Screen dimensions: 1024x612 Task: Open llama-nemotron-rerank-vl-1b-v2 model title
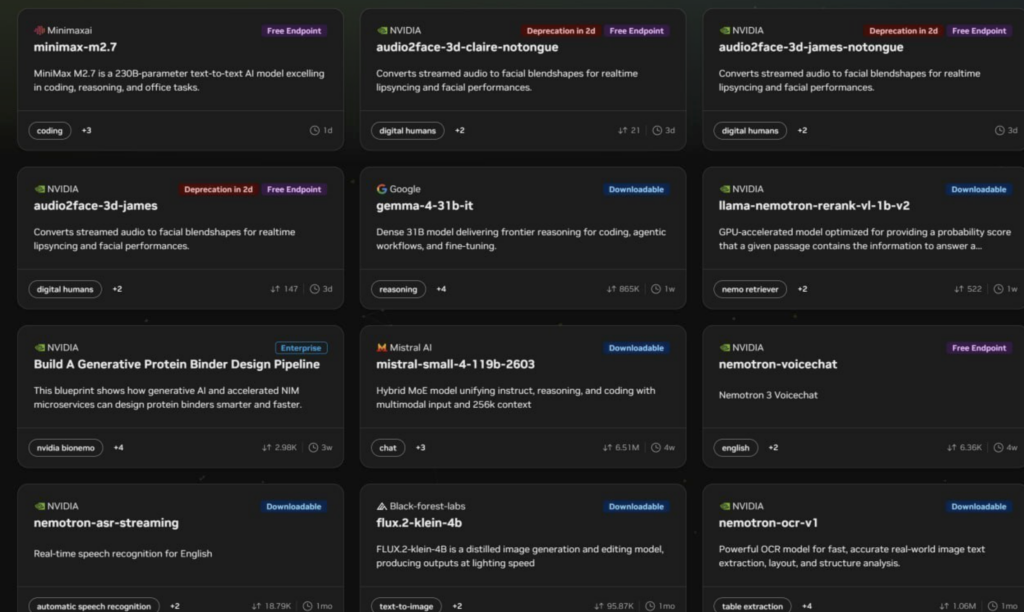[x=814, y=206]
